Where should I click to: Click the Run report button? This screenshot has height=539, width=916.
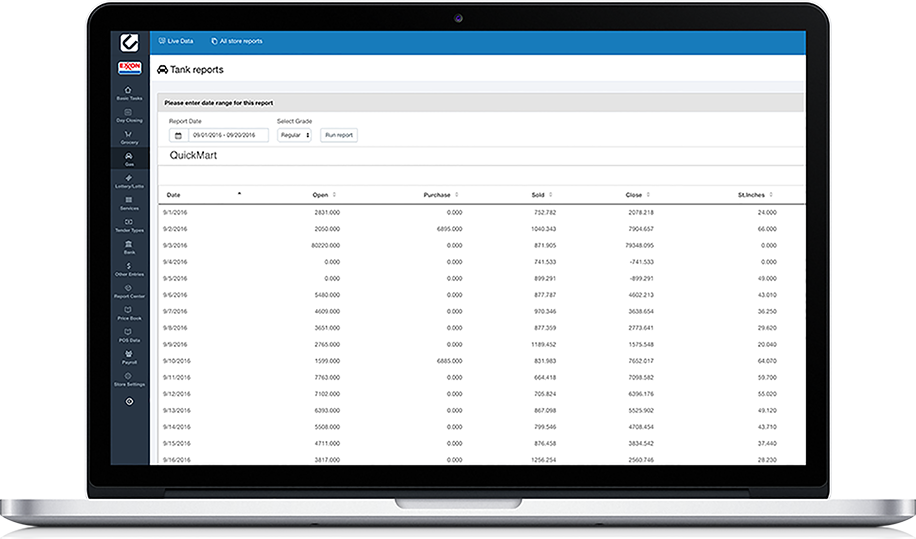point(339,135)
